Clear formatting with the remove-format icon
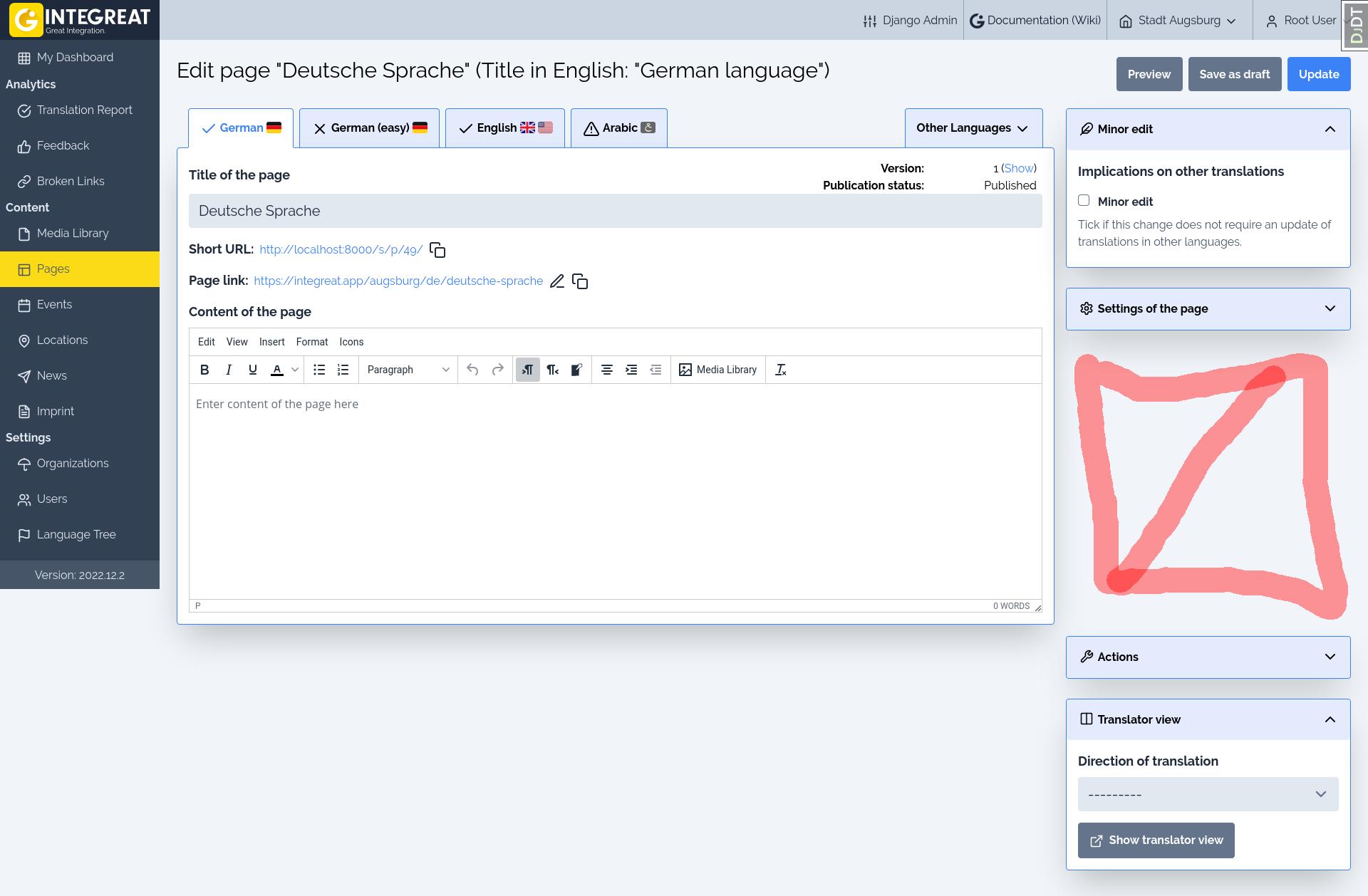1368x896 pixels. 781,370
